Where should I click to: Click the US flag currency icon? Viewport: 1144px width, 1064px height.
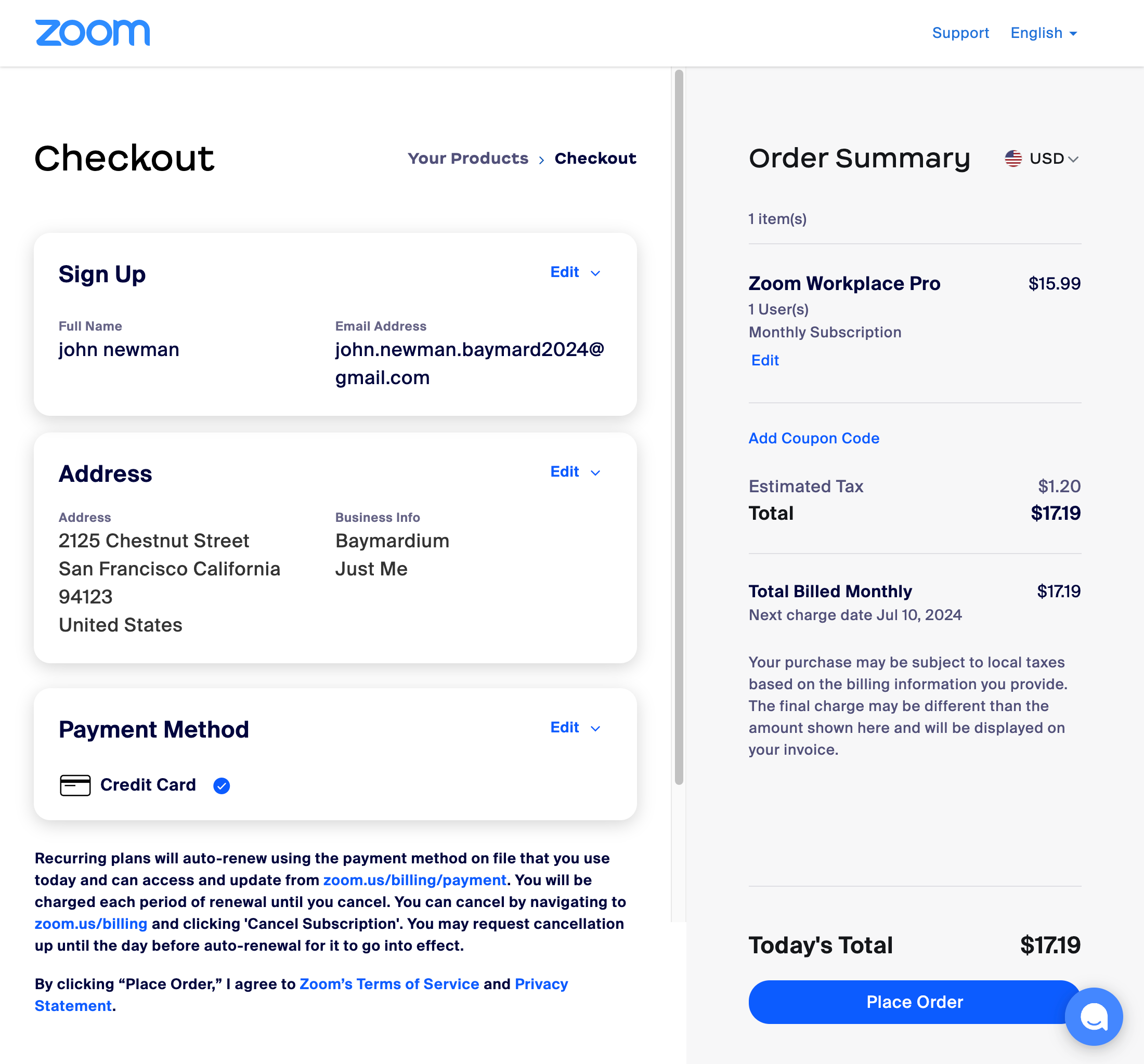coord(1013,158)
